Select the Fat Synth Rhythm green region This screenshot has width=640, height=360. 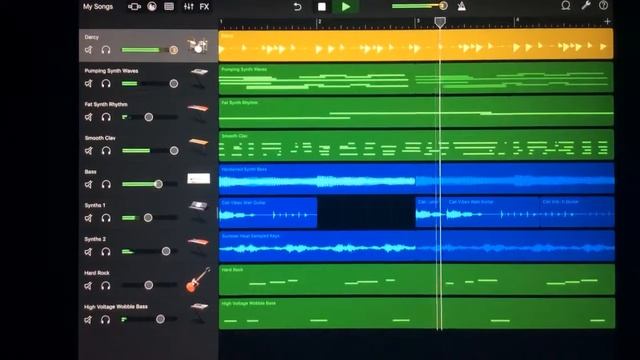point(416,112)
